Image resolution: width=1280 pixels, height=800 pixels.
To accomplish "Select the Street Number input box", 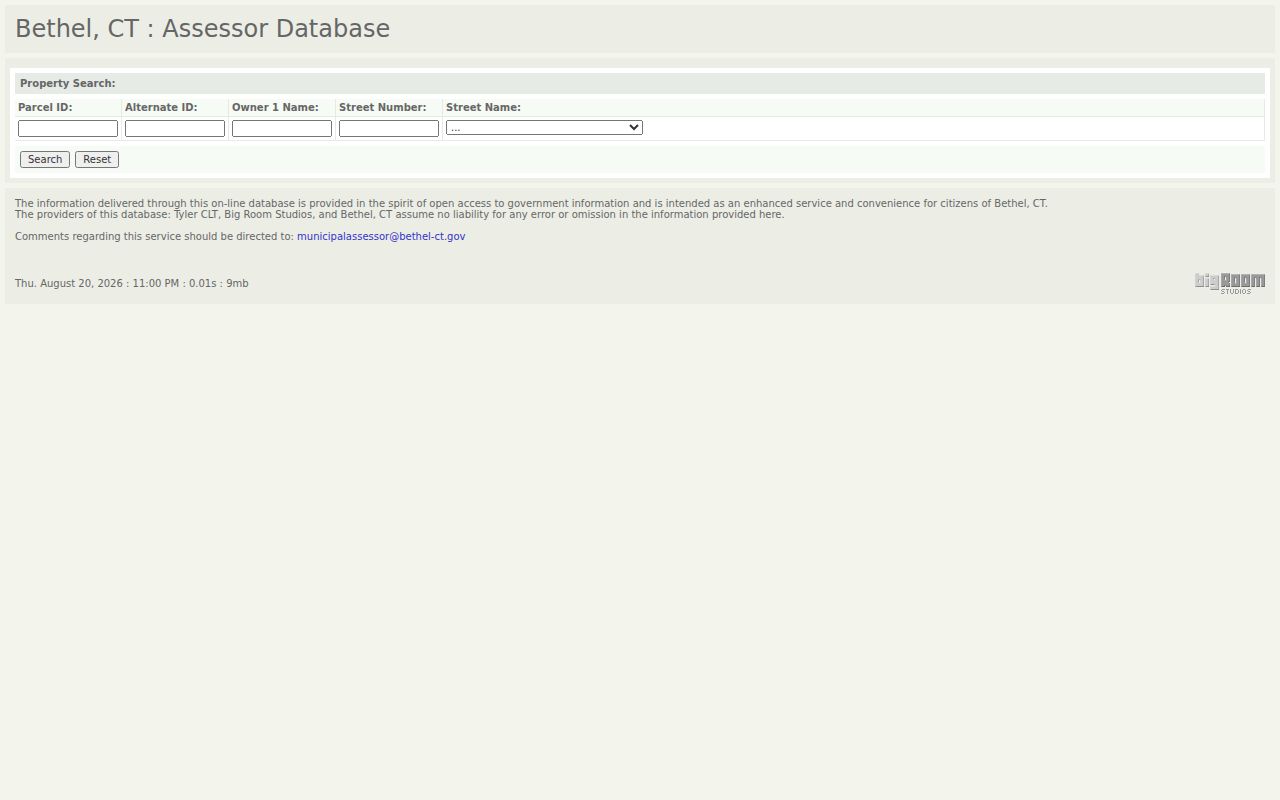I will point(389,128).
